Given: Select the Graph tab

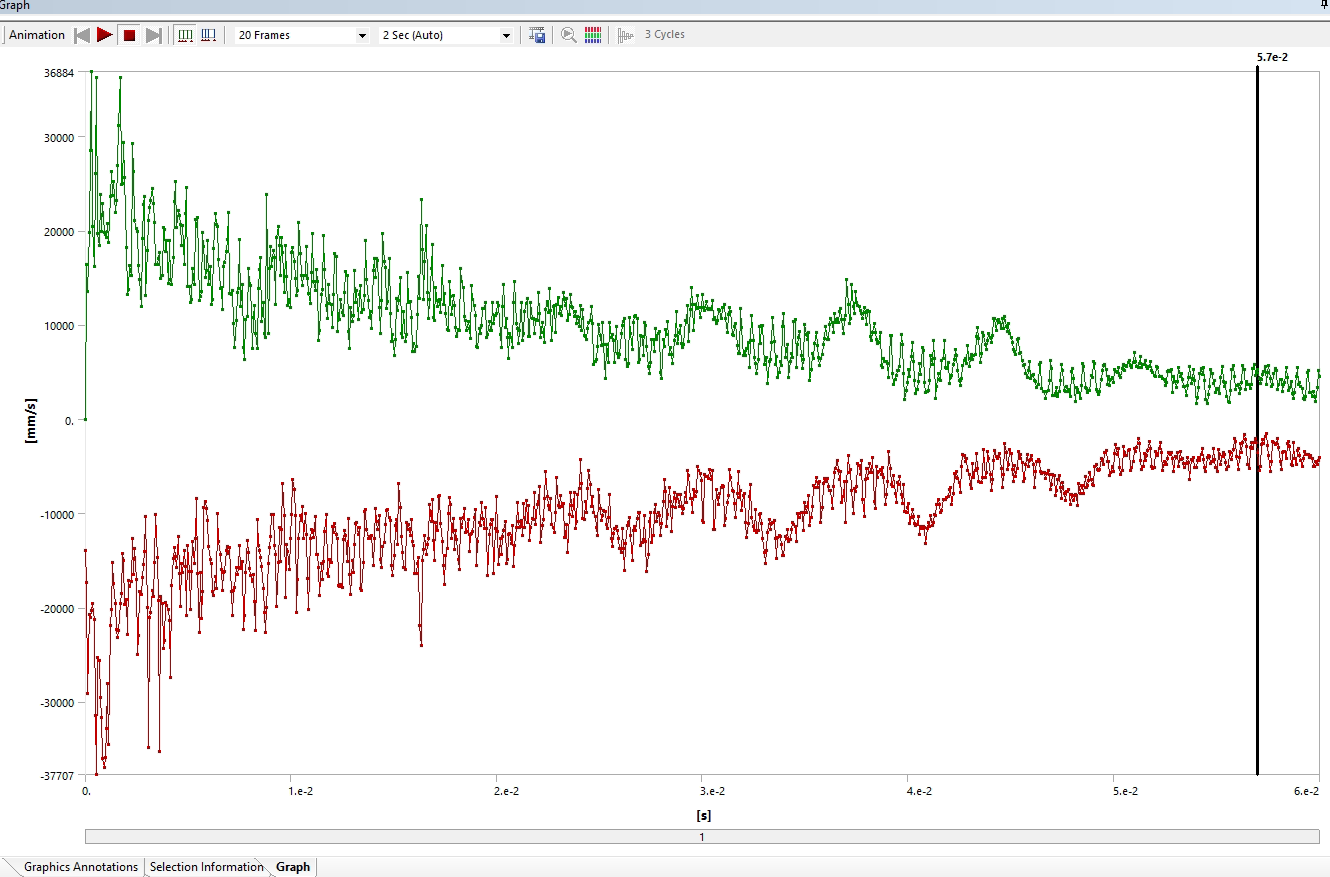Looking at the screenshot, I should point(293,867).
